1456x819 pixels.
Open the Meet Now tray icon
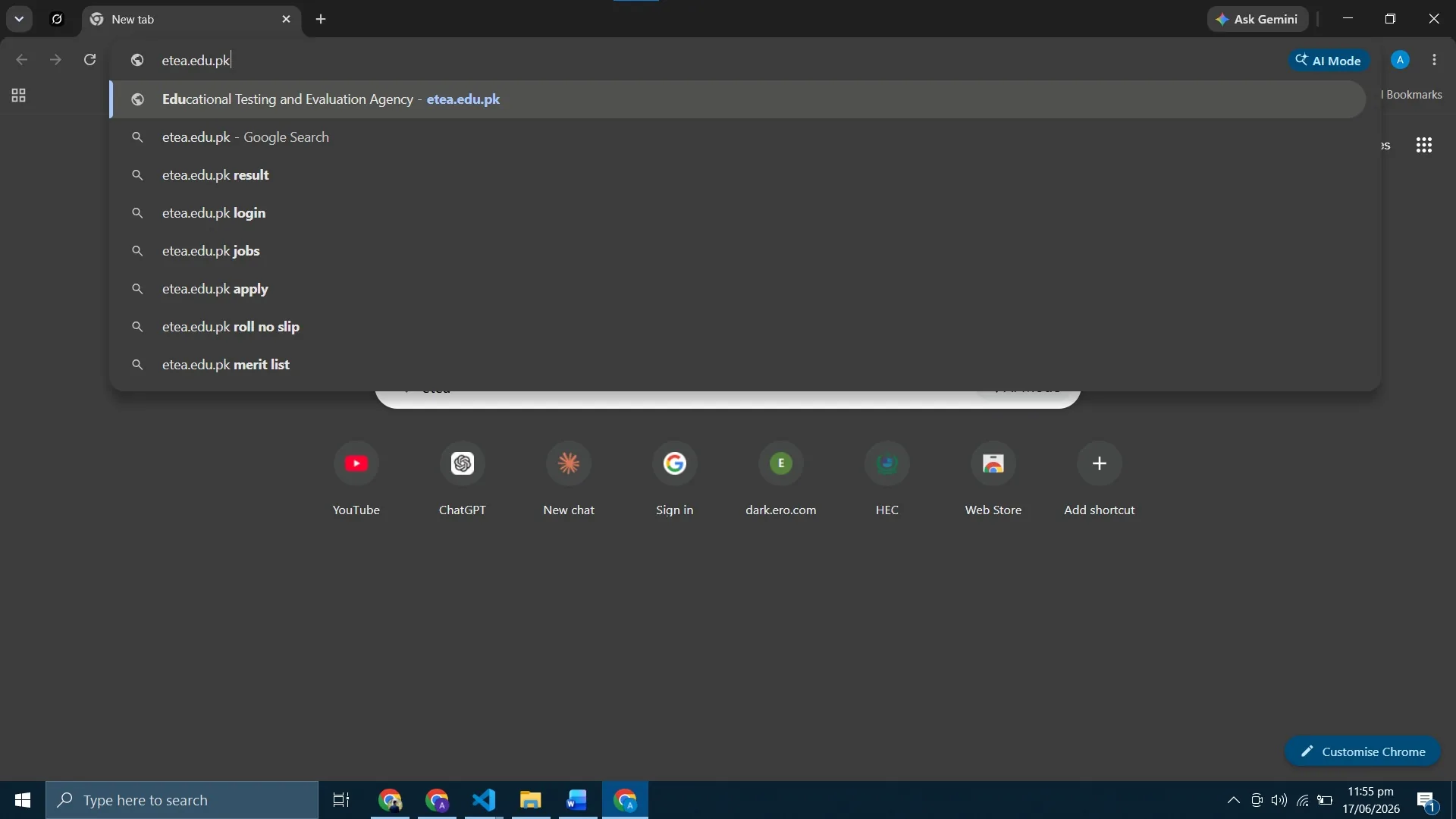point(1257,800)
